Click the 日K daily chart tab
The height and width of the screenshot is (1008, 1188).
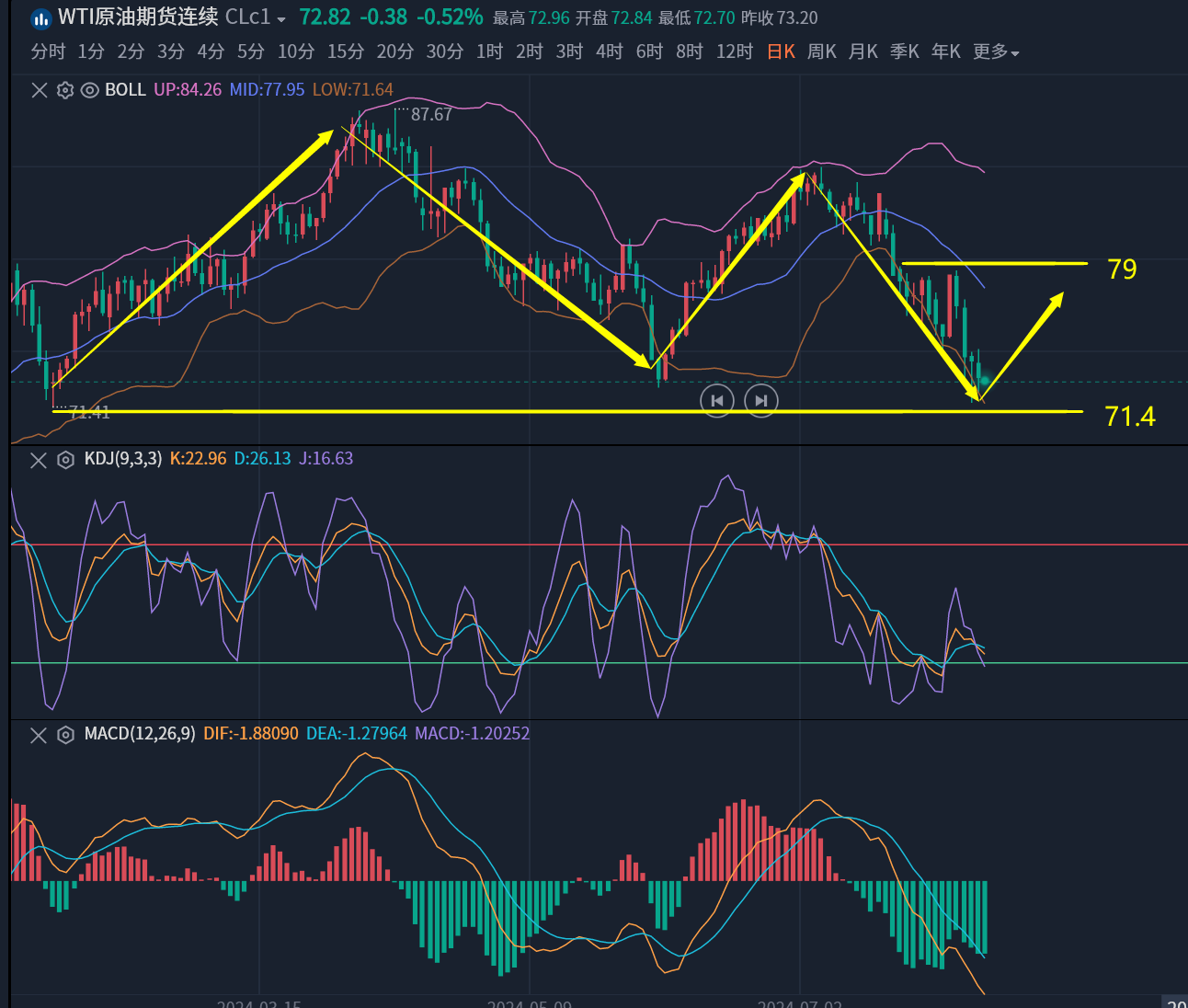781,52
